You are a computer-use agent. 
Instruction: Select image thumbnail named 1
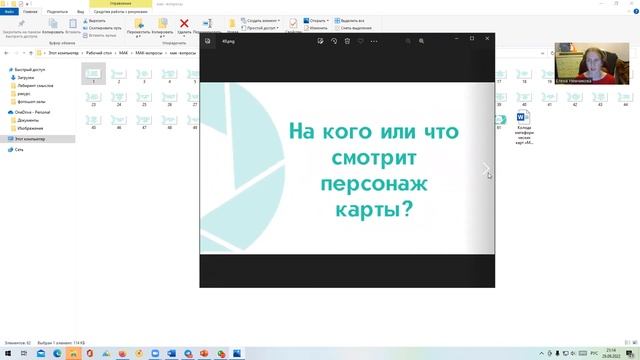93,74
